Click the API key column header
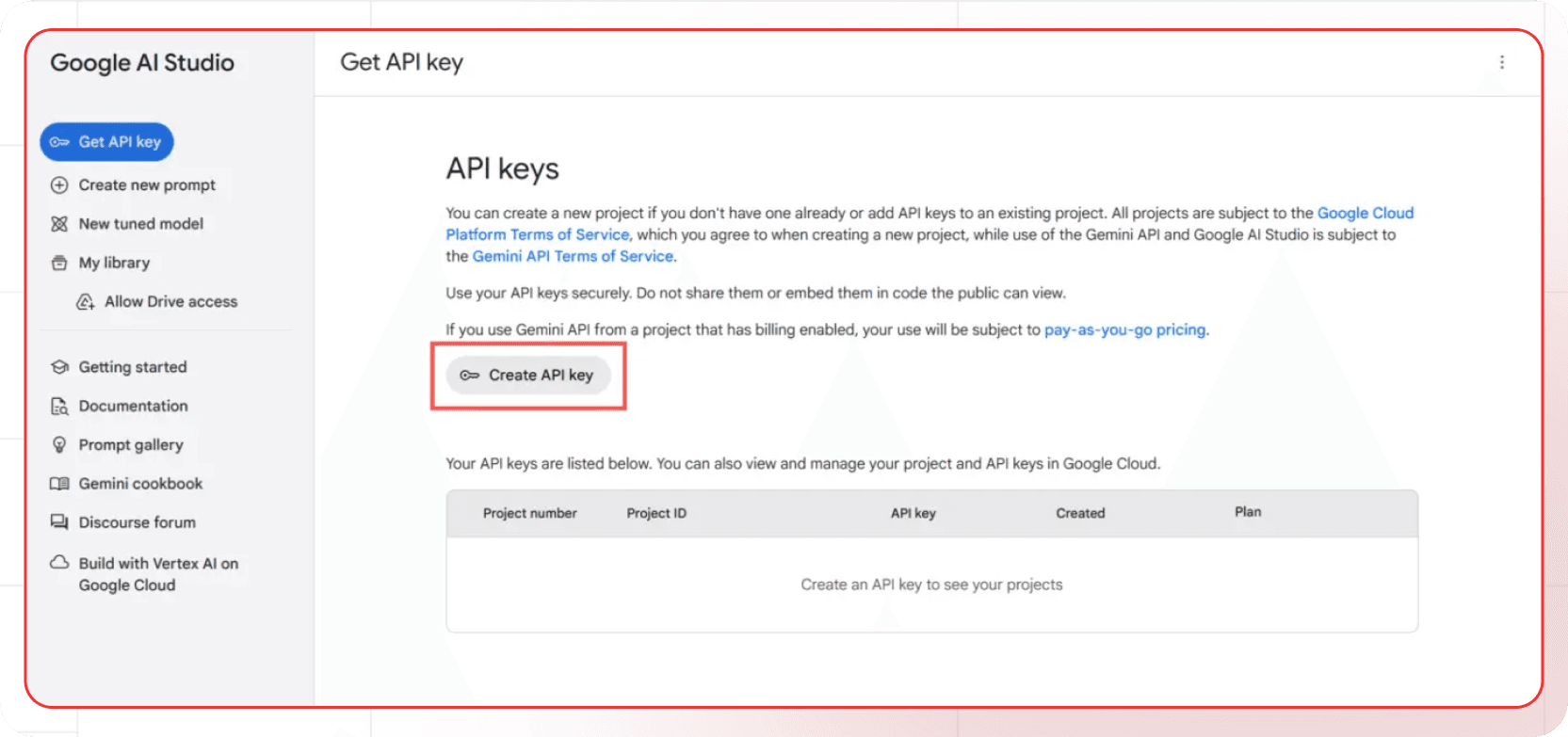This screenshot has width=1568, height=737. click(x=913, y=513)
